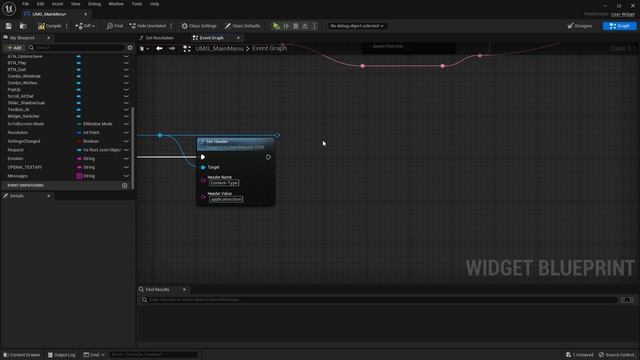Navigate forward in graph history
Image resolution: width=640 pixels, height=360 pixels.
[172, 49]
